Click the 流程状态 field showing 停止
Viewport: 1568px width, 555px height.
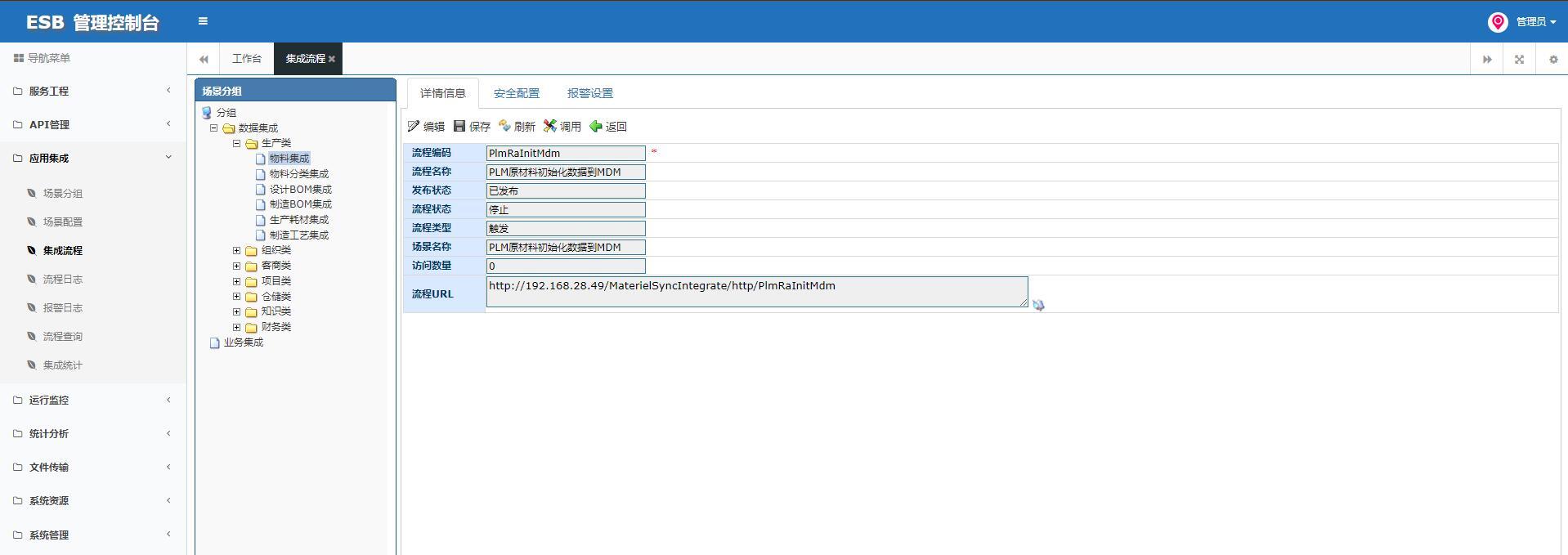(x=566, y=209)
